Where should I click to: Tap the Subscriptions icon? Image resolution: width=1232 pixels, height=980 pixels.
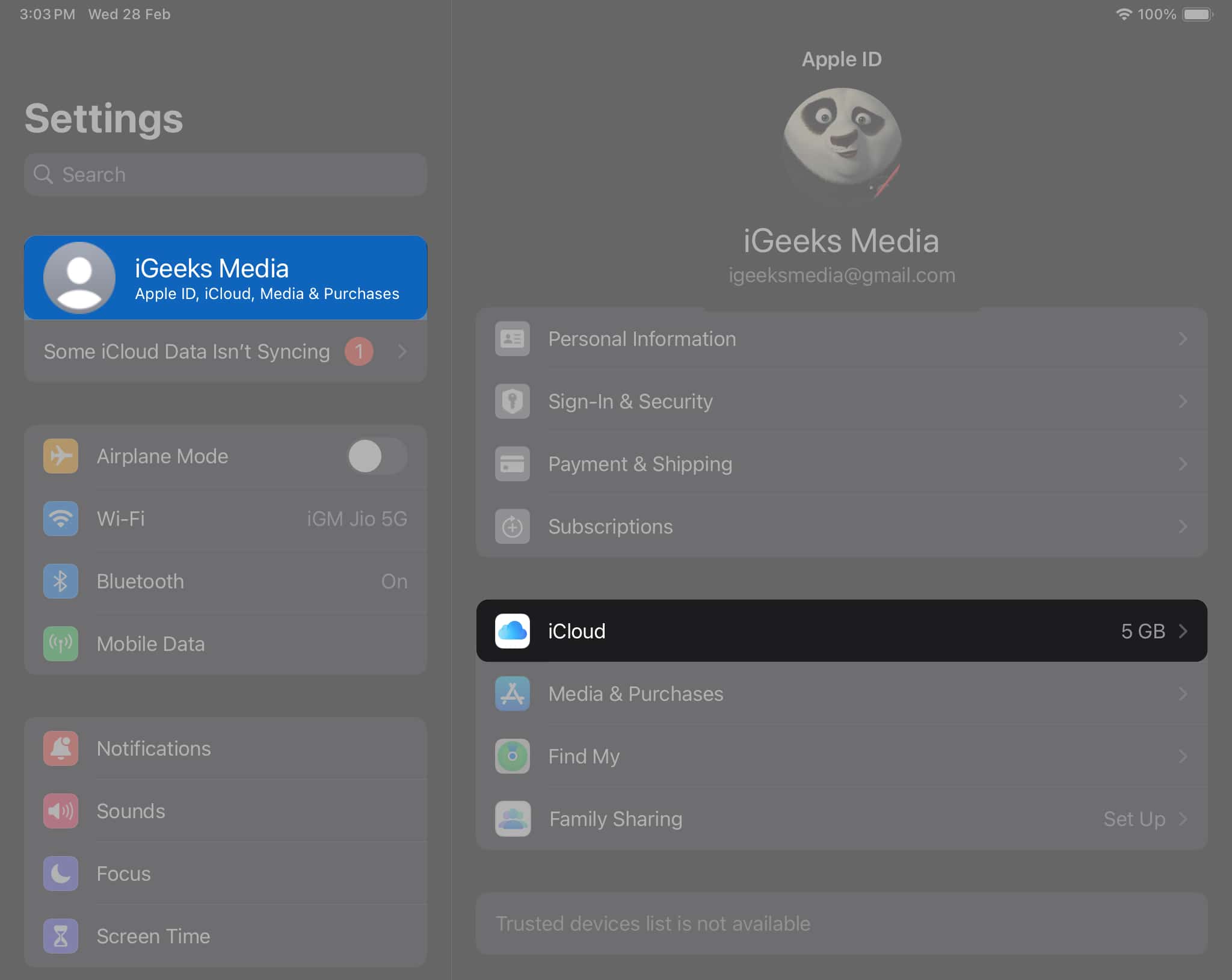[513, 526]
